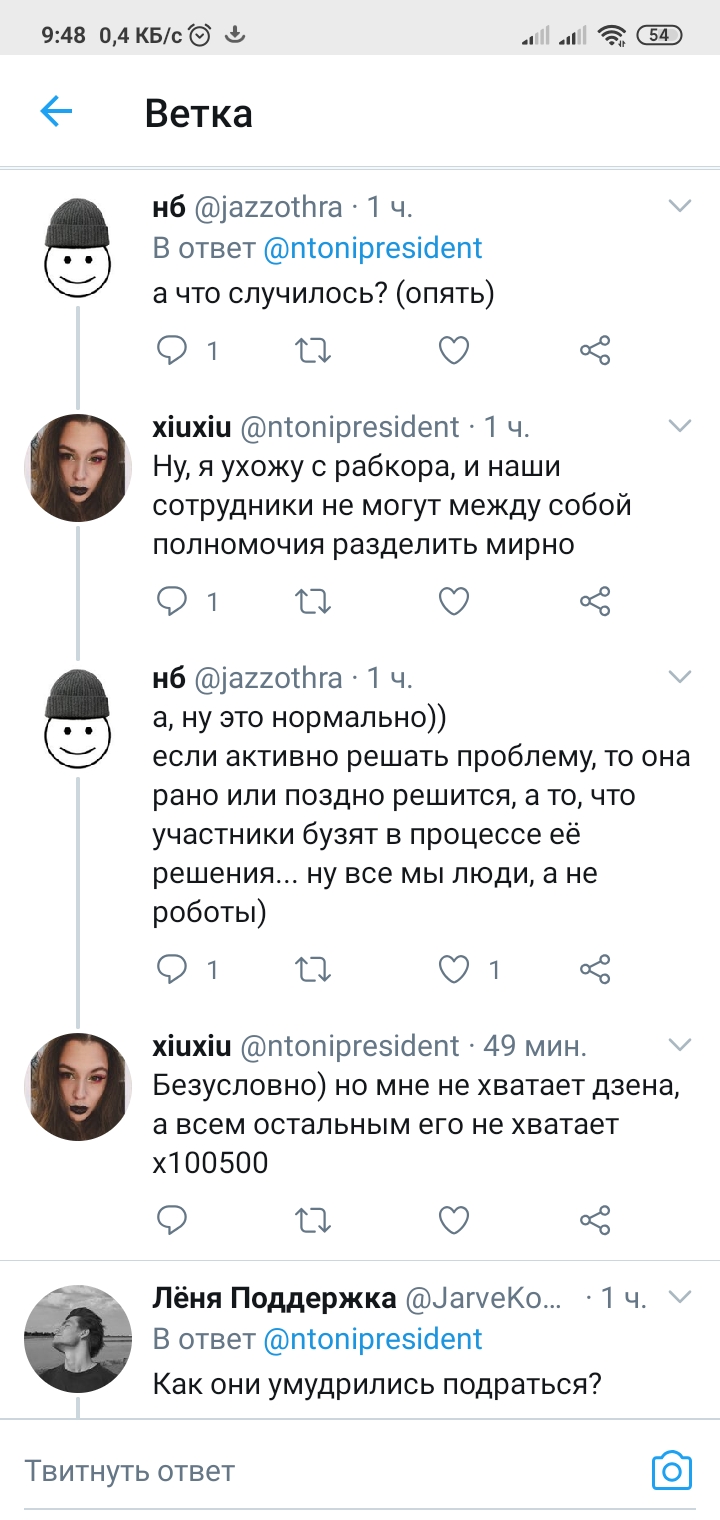The image size is (720, 1520).
Task: Open Лёня Поддержка's profile picture
Action: [78, 1338]
